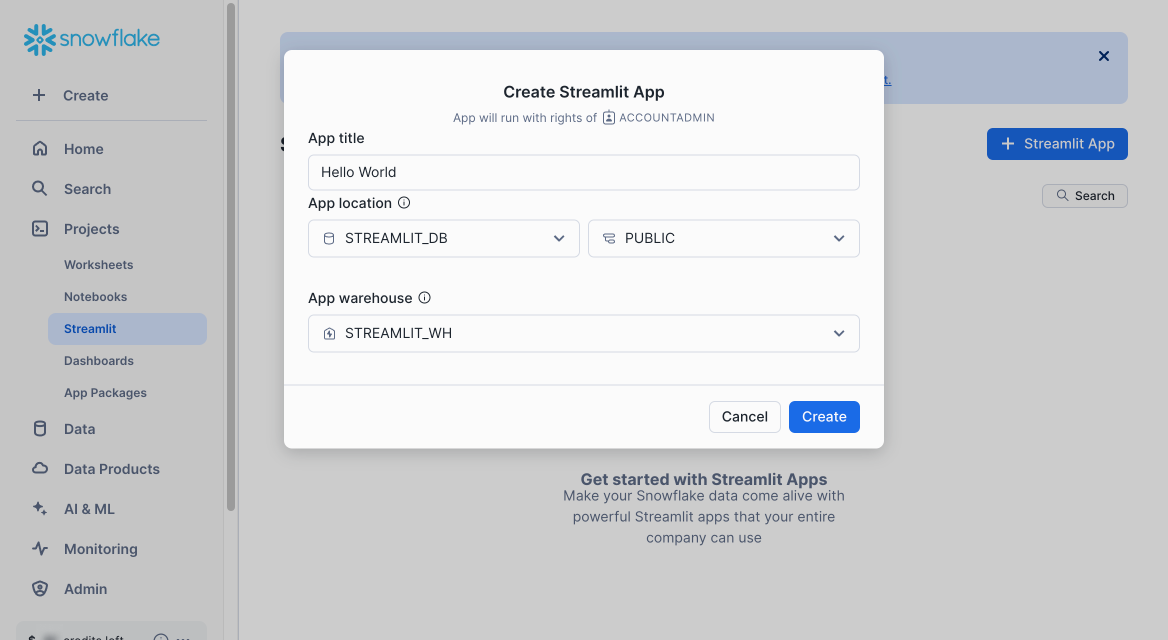Screen dimensions: 1168x640
Task: Expand the STREAMLIT_DB database dropdown
Action: (x=558, y=238)
